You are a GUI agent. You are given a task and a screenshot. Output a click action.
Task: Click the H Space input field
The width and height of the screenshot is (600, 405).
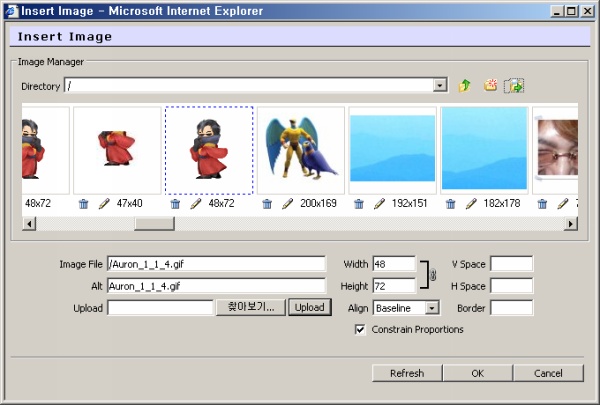coord(512,286)
